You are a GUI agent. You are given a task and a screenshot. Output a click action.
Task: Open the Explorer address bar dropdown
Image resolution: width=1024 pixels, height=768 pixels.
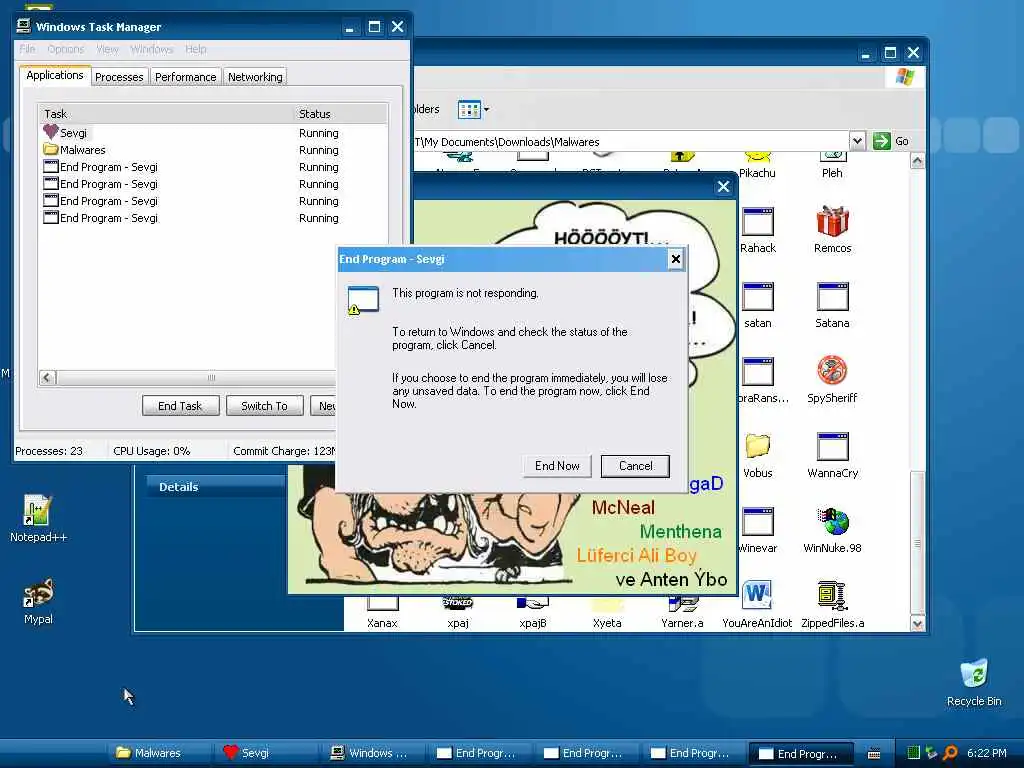click(857, 141)
